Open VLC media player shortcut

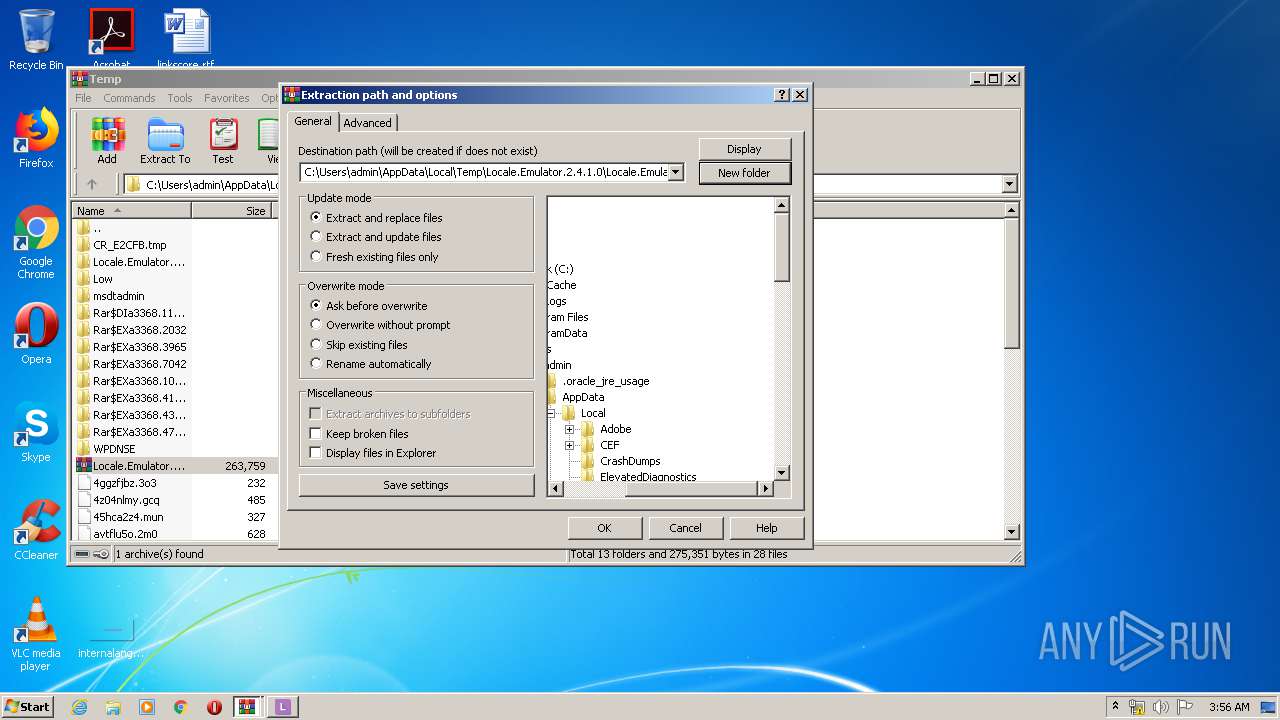36,634
